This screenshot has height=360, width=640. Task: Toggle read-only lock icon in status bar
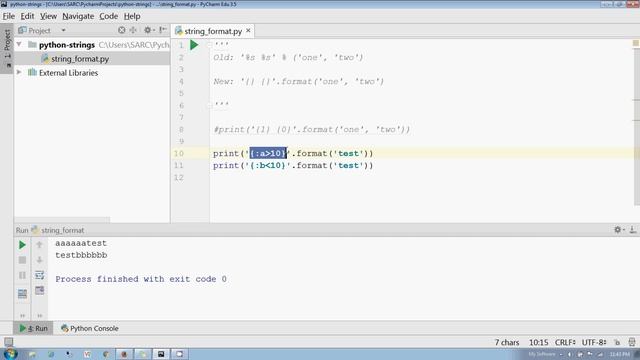click(x=617, y=342)
